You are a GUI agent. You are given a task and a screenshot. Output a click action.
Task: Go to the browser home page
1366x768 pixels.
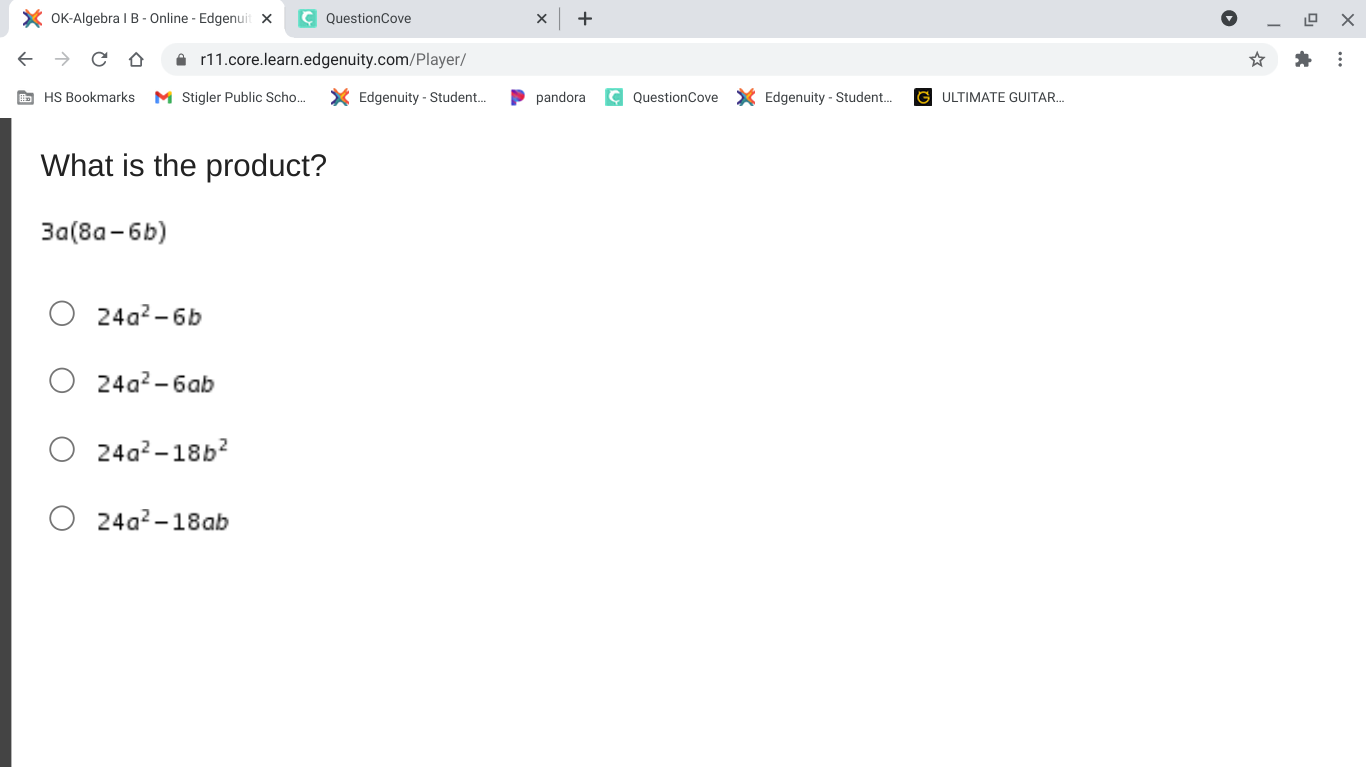click(x=137, y=59)
